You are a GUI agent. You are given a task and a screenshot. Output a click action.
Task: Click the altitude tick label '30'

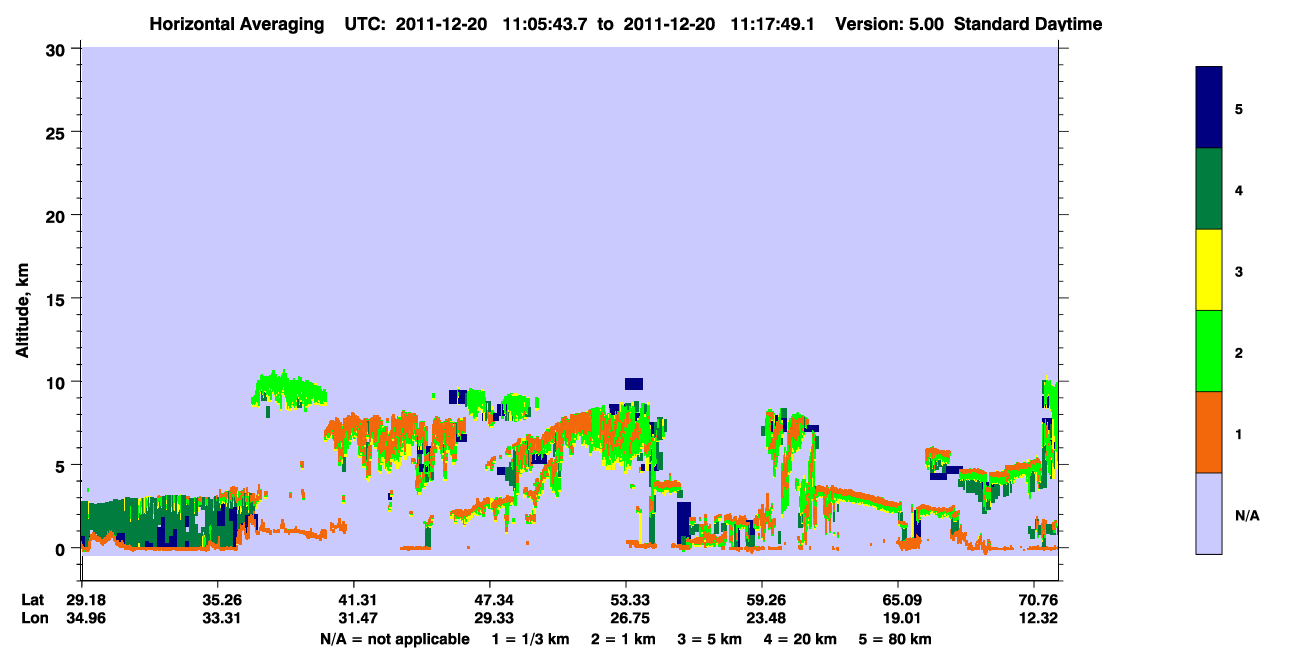(58, 49)
